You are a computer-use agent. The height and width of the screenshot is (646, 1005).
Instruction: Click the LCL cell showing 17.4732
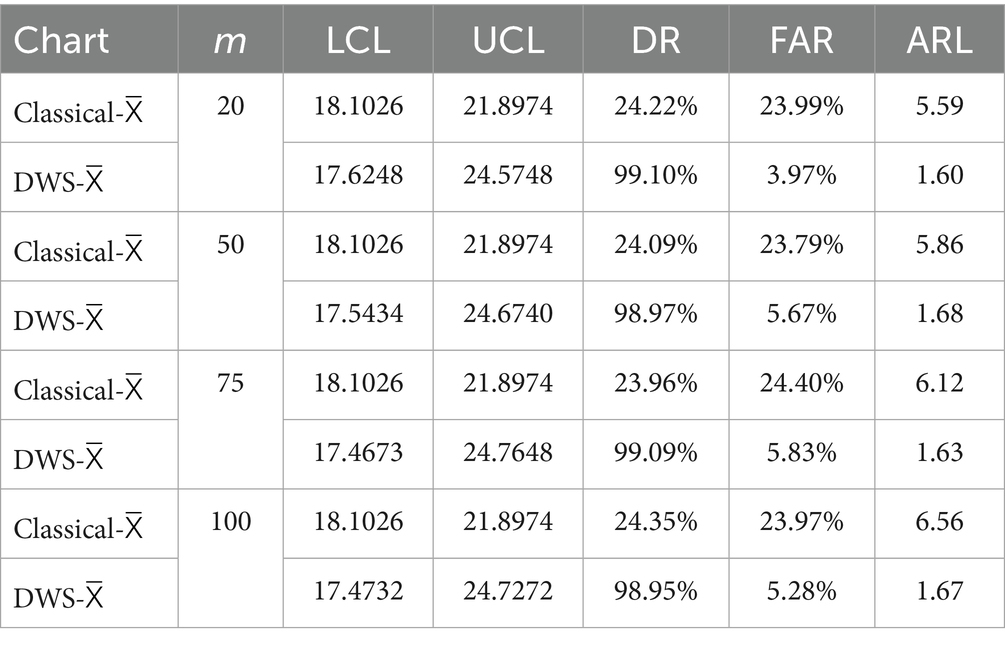click(357, 592)
